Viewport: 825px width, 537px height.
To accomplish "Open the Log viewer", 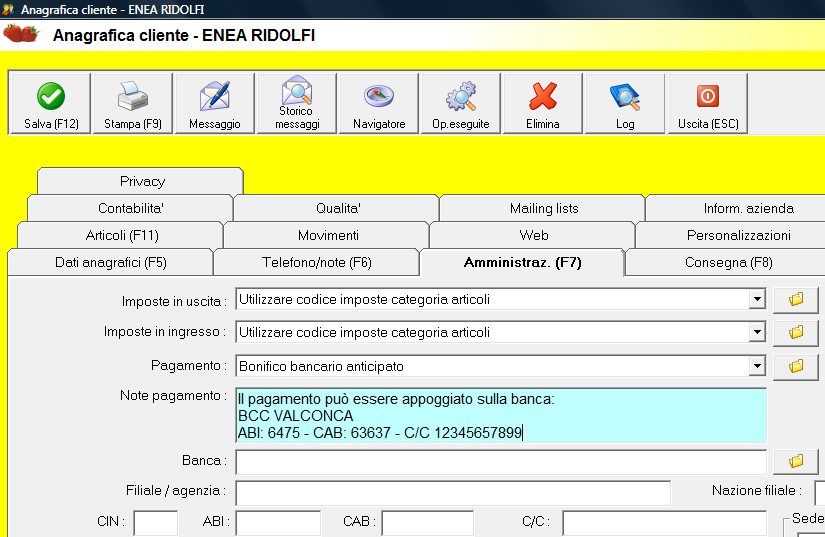I will point(625,104).
